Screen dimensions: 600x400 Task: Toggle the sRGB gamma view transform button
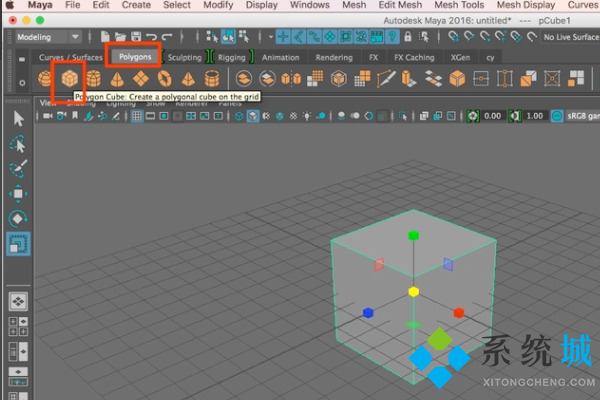pyautogui.click(x=556, y=116)
